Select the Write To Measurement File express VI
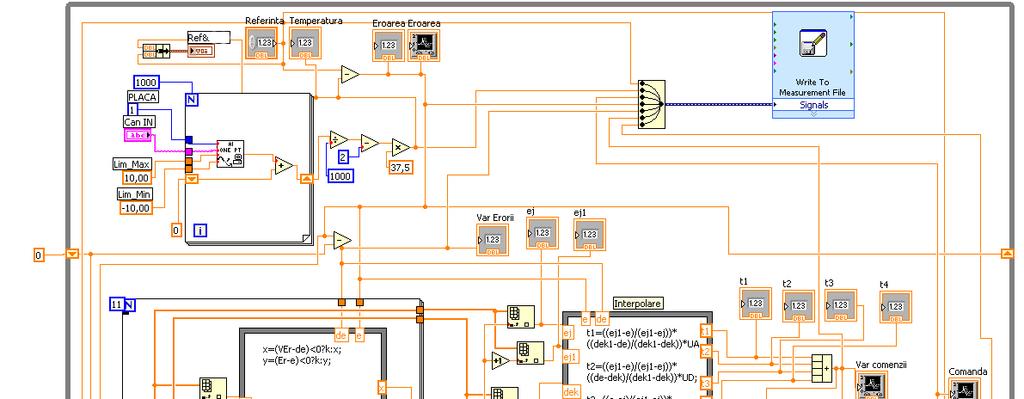Screen dimensions: 1024x399 pos(813,65)
